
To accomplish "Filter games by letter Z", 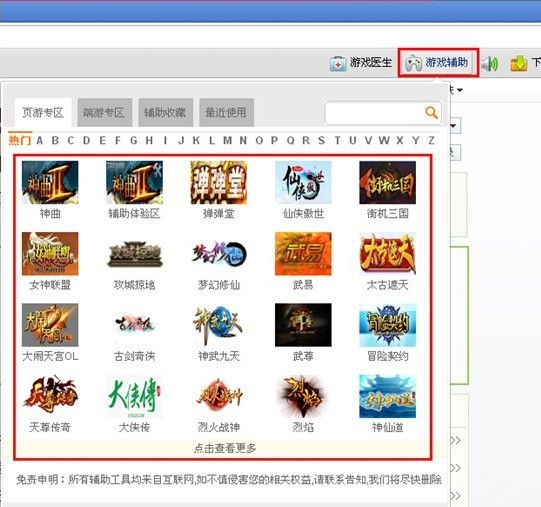I will (x=431, y=140).
